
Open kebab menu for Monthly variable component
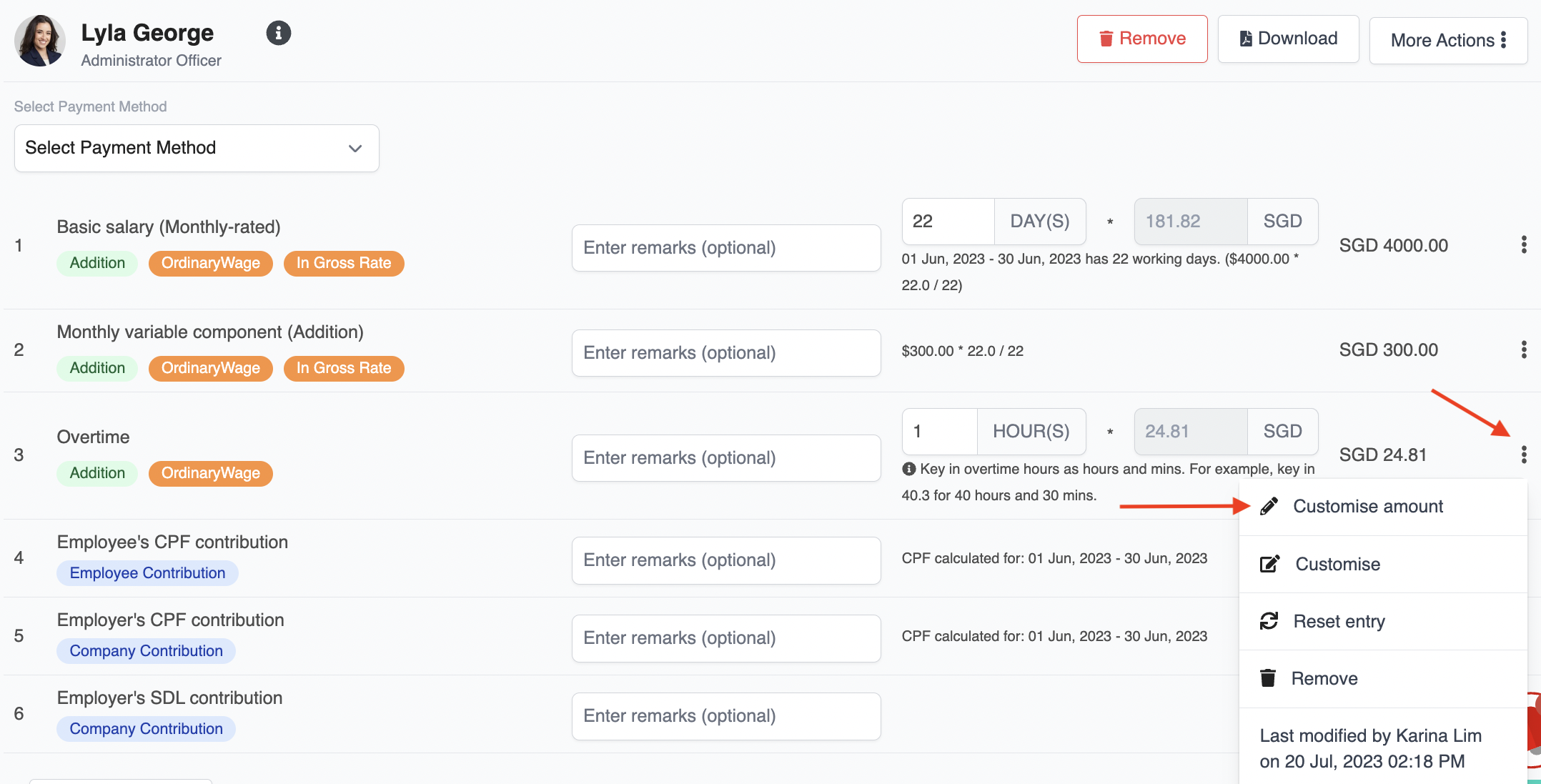tap(1524, 349)
